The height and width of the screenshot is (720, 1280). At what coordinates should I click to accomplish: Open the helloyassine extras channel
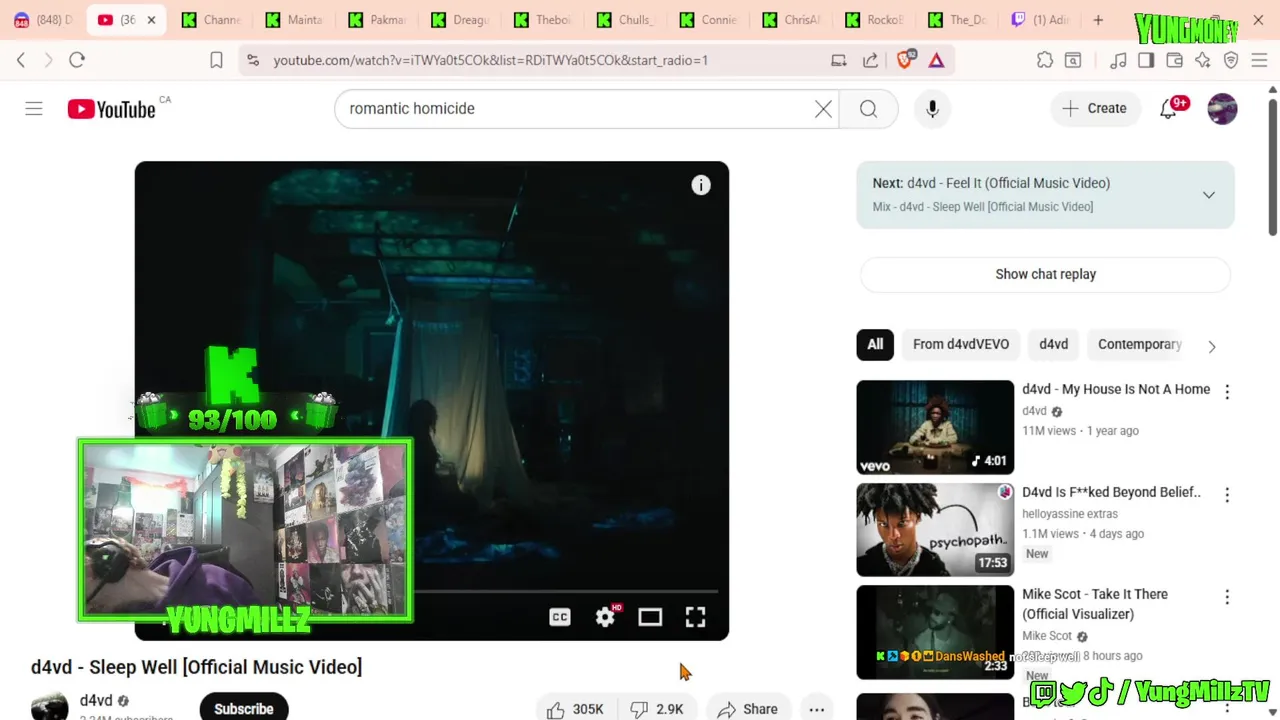click(1070, 514)
